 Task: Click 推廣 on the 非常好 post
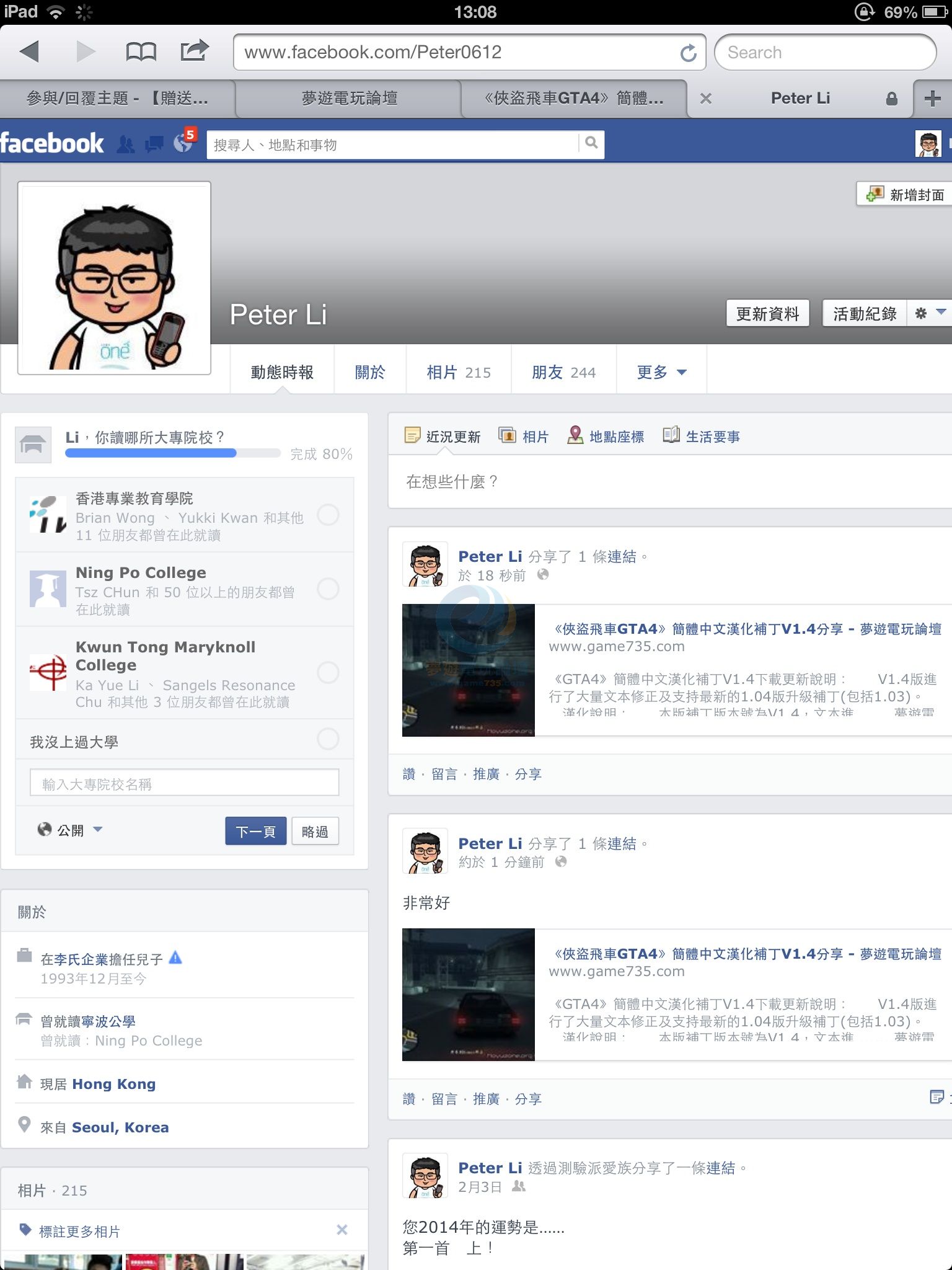tap(486, 1099)
